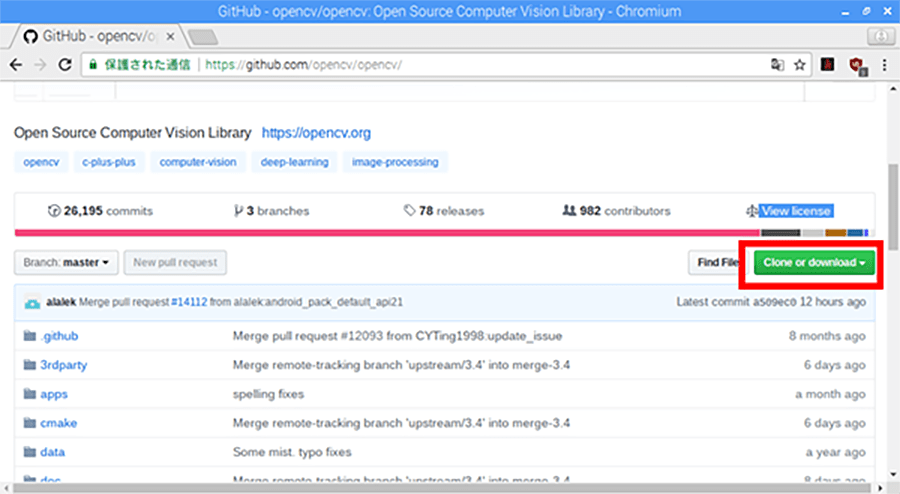Image resolution: width=900 pixels, height=494 pixels.
Task: Open the Clone or download dropdown
Action: (814, 263)
